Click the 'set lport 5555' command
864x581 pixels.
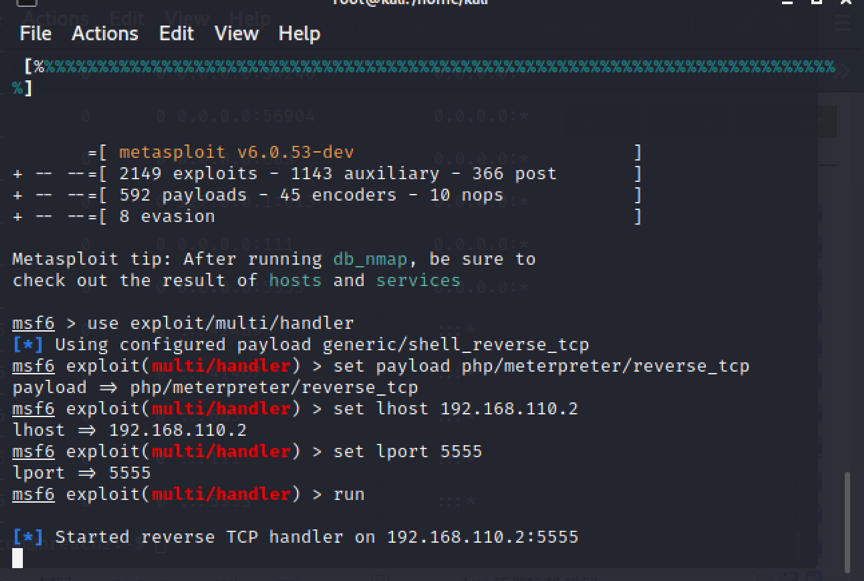point(408,452)
